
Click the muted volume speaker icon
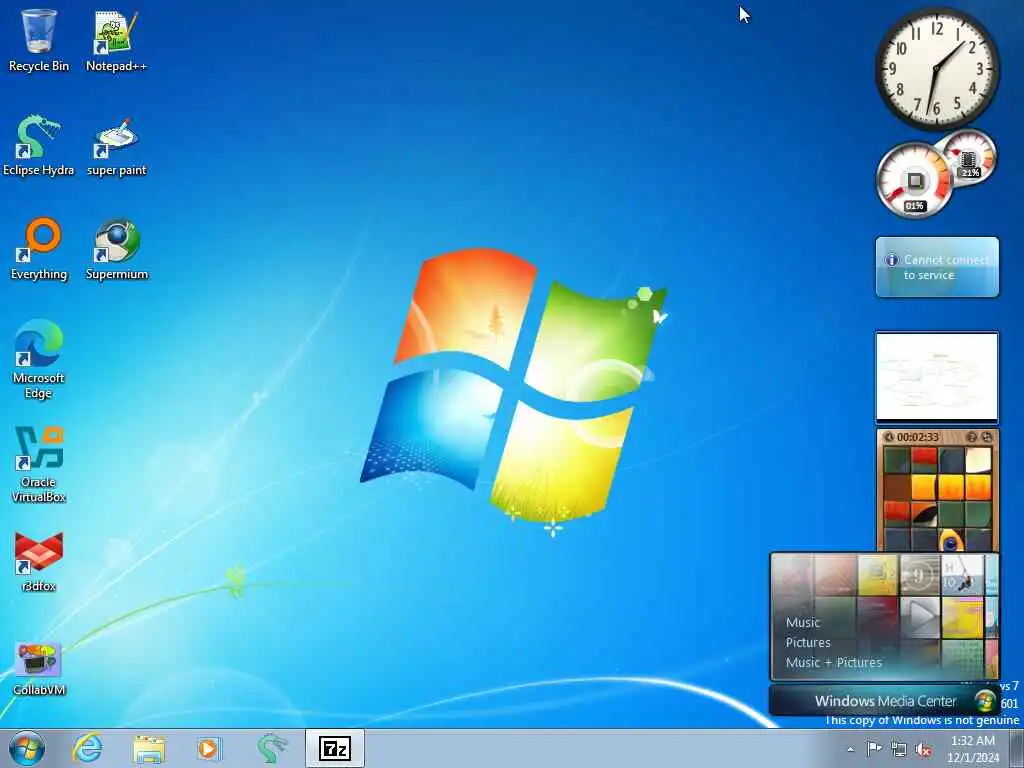[x=923, y=750]
